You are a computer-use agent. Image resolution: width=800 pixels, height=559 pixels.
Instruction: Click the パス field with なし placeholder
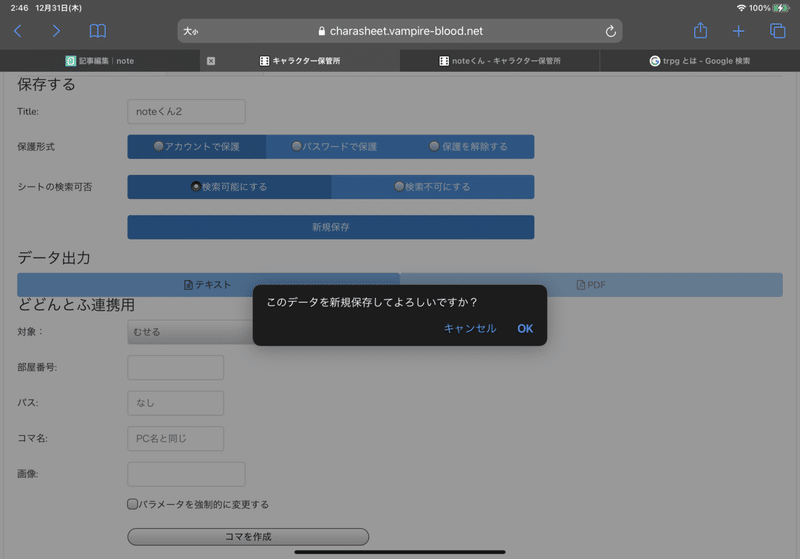pyautogui.click(x=176, y=403)
